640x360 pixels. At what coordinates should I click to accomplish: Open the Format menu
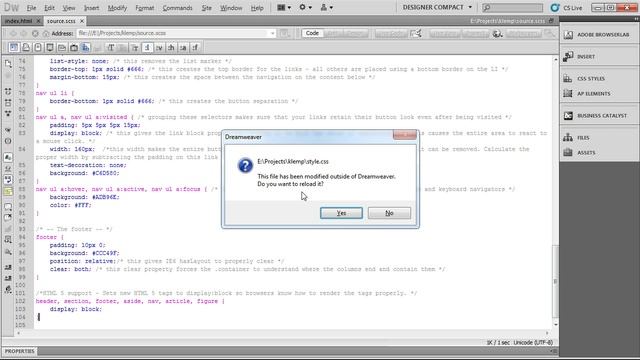coord(144,8)
